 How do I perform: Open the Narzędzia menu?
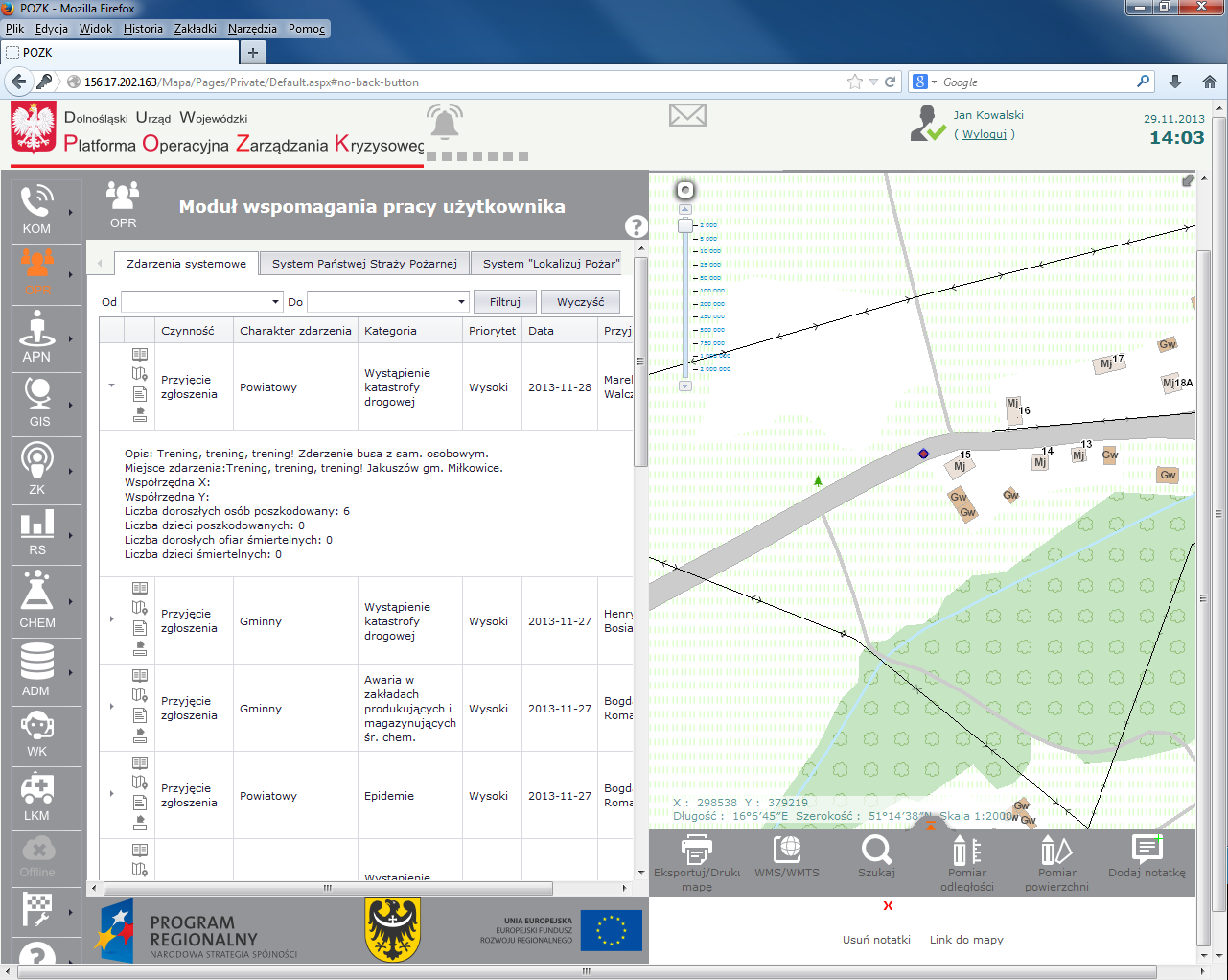click(252, 29)
